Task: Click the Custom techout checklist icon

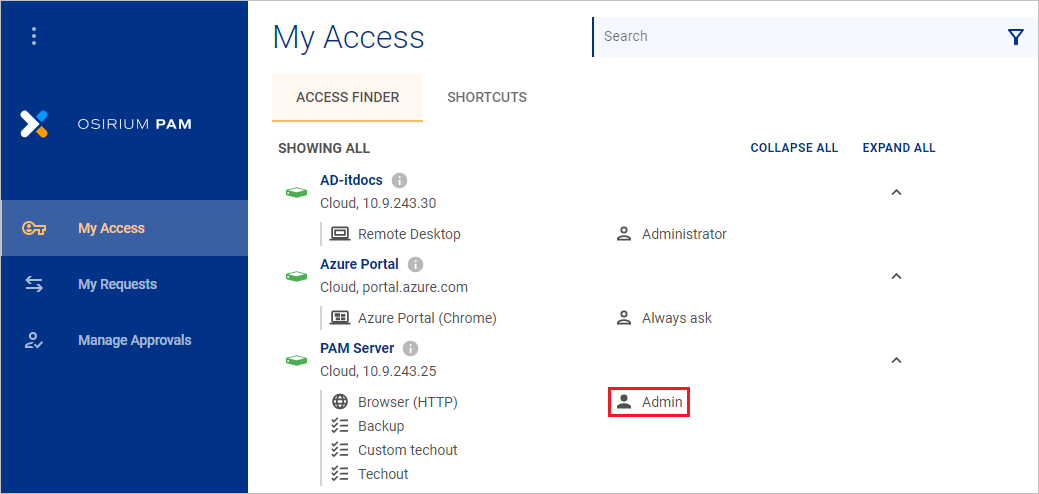Action: [340, 450]
